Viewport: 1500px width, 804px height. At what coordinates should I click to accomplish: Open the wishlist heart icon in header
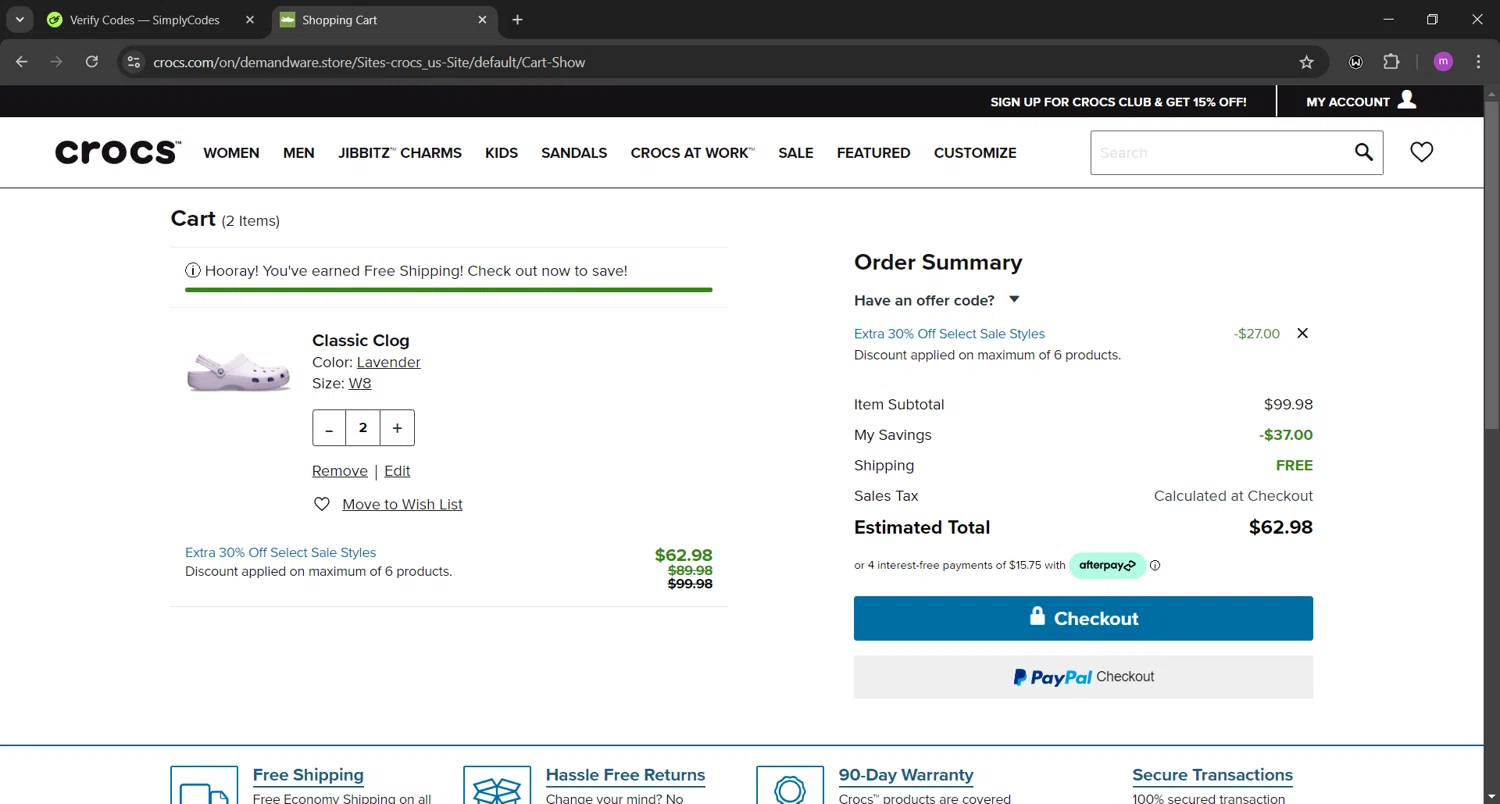pyautogui.click(x=1421, y=152)
